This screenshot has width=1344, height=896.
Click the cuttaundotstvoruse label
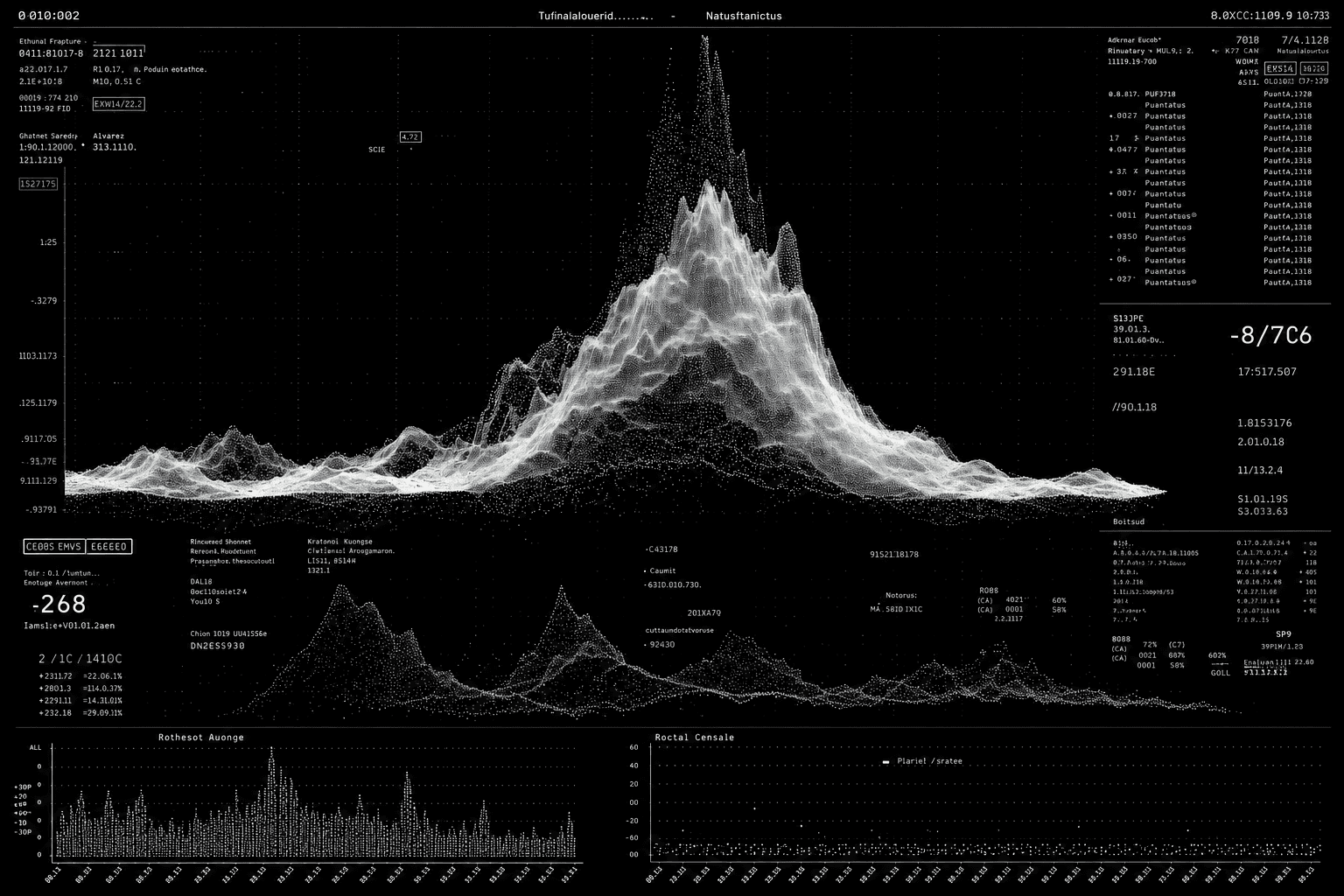pos(680,630)
